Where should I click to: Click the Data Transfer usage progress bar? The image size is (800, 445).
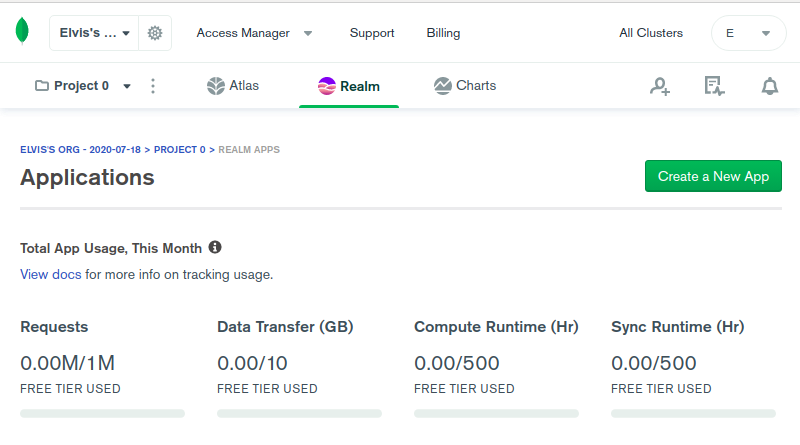pyautogui.click(x=299, y=413)
